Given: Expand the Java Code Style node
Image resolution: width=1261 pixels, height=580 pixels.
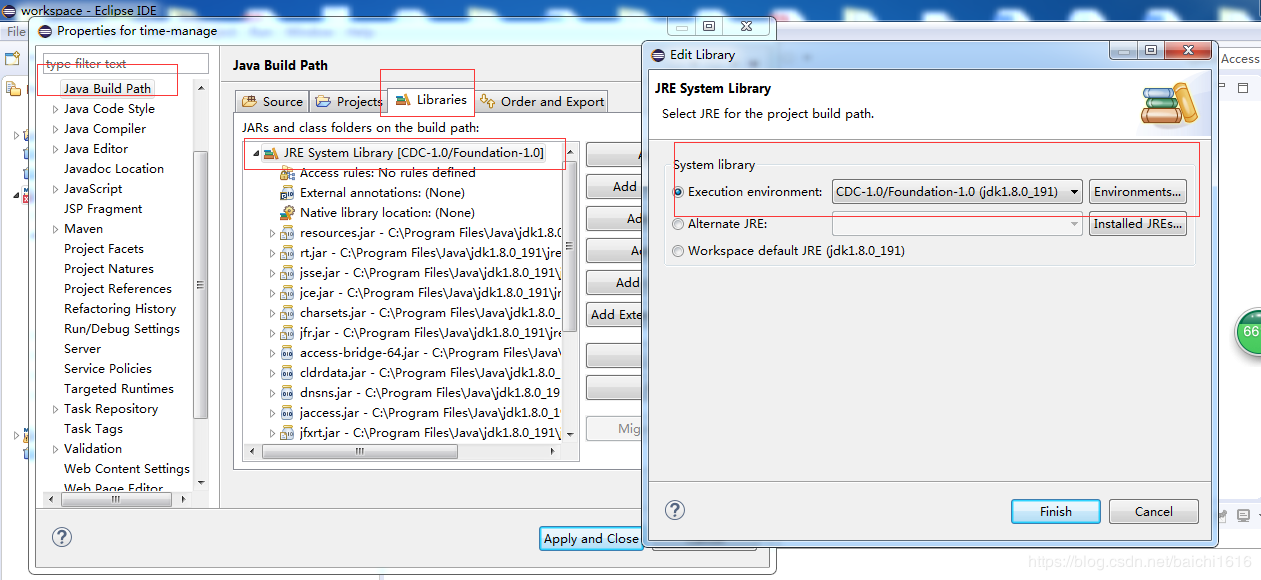Looking at the screenshot, I should tap(56, 109).
